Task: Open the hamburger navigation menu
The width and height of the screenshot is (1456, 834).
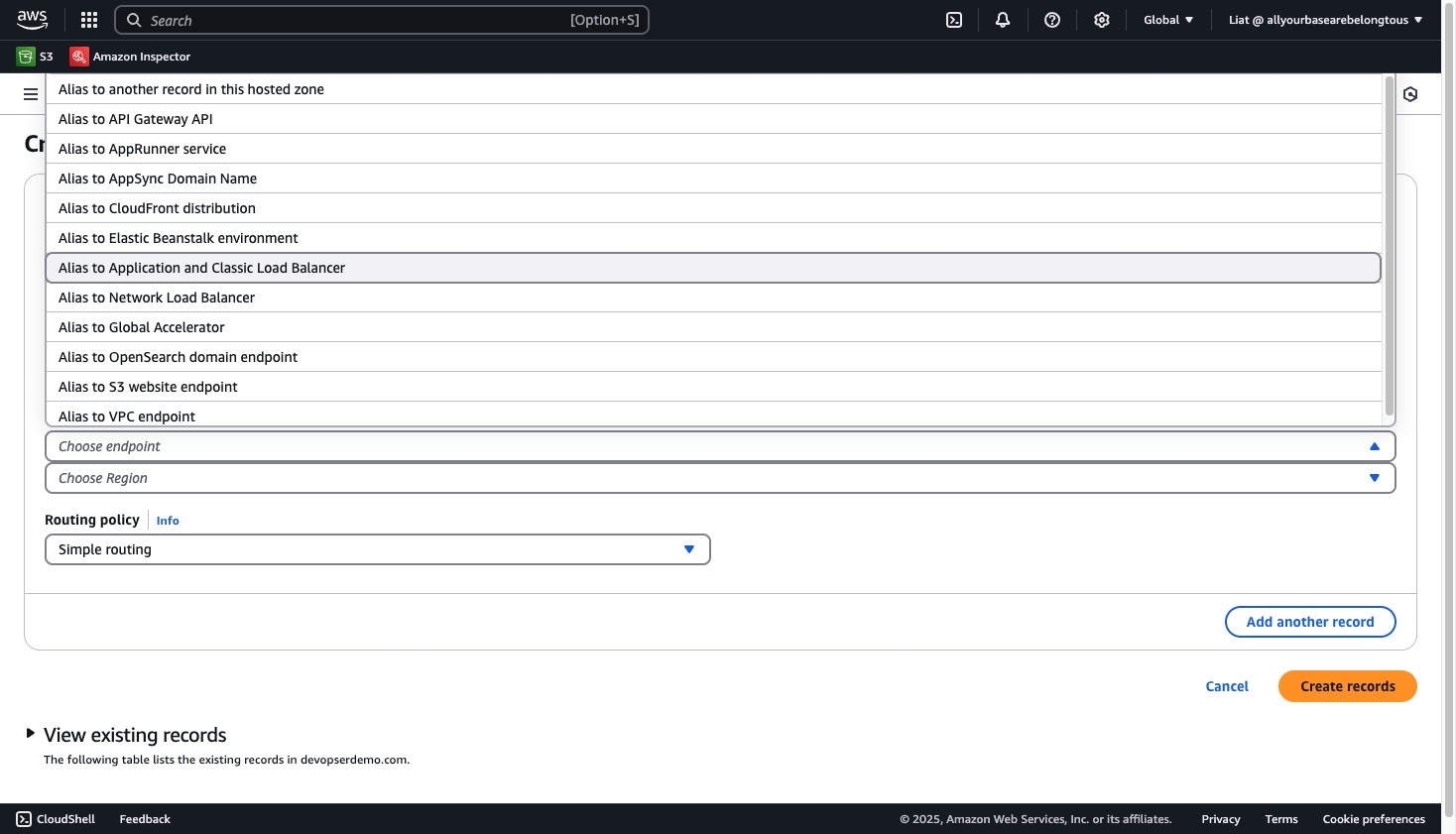Action: pyautogui.click(x=31, y=94)
